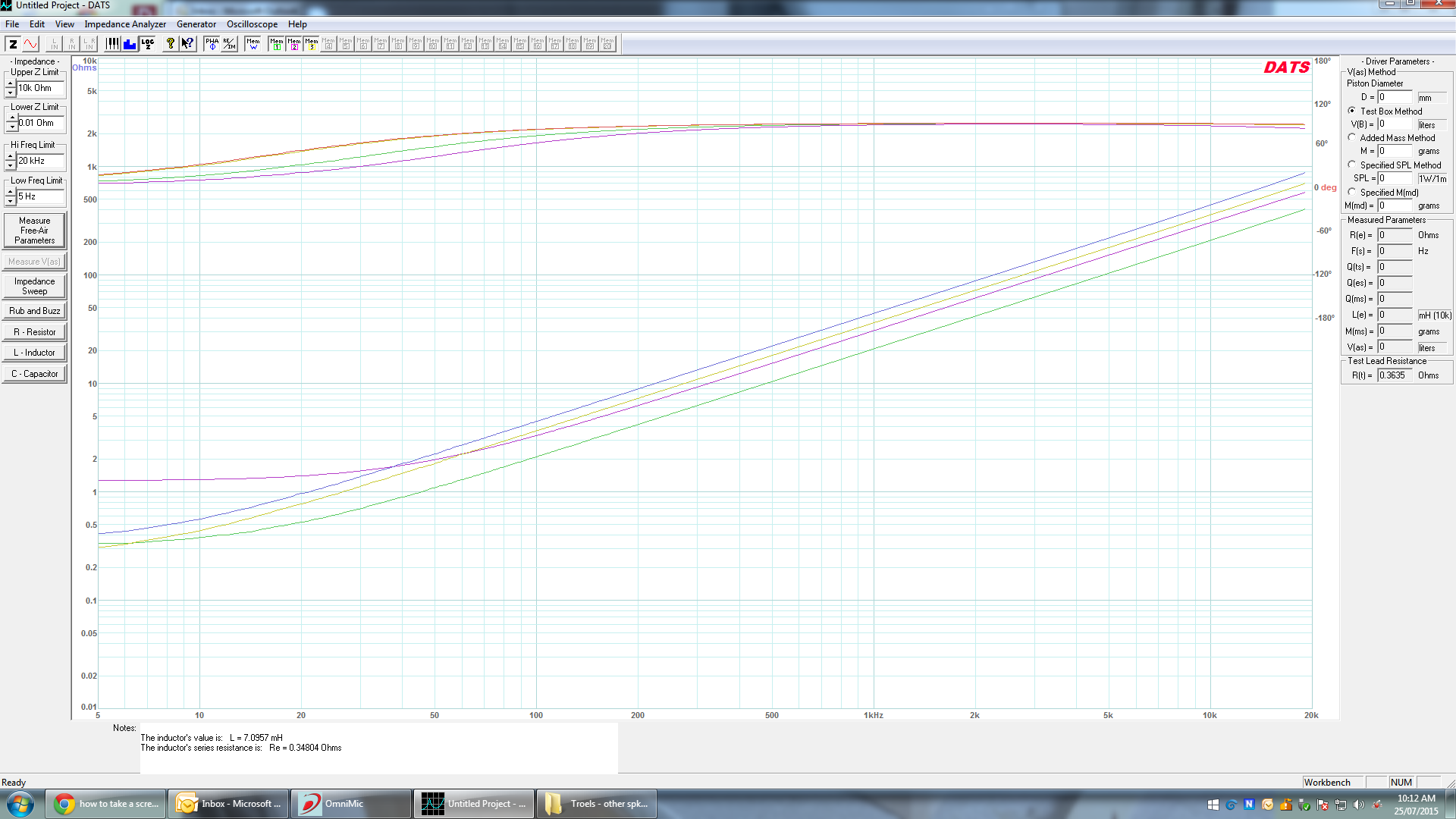Open the Windows Start menu orb
The width and height of the screenshot is (1456, 819).
pos(20,804)
